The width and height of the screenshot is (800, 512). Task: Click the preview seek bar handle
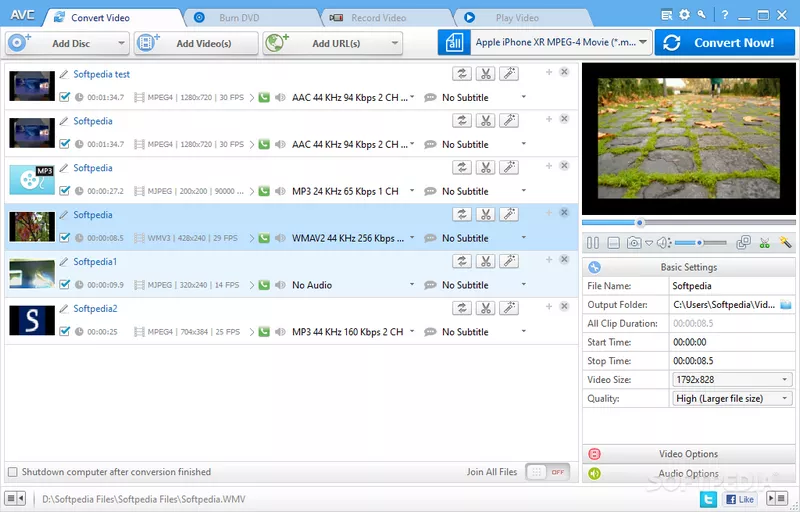[x=639, y=223]
